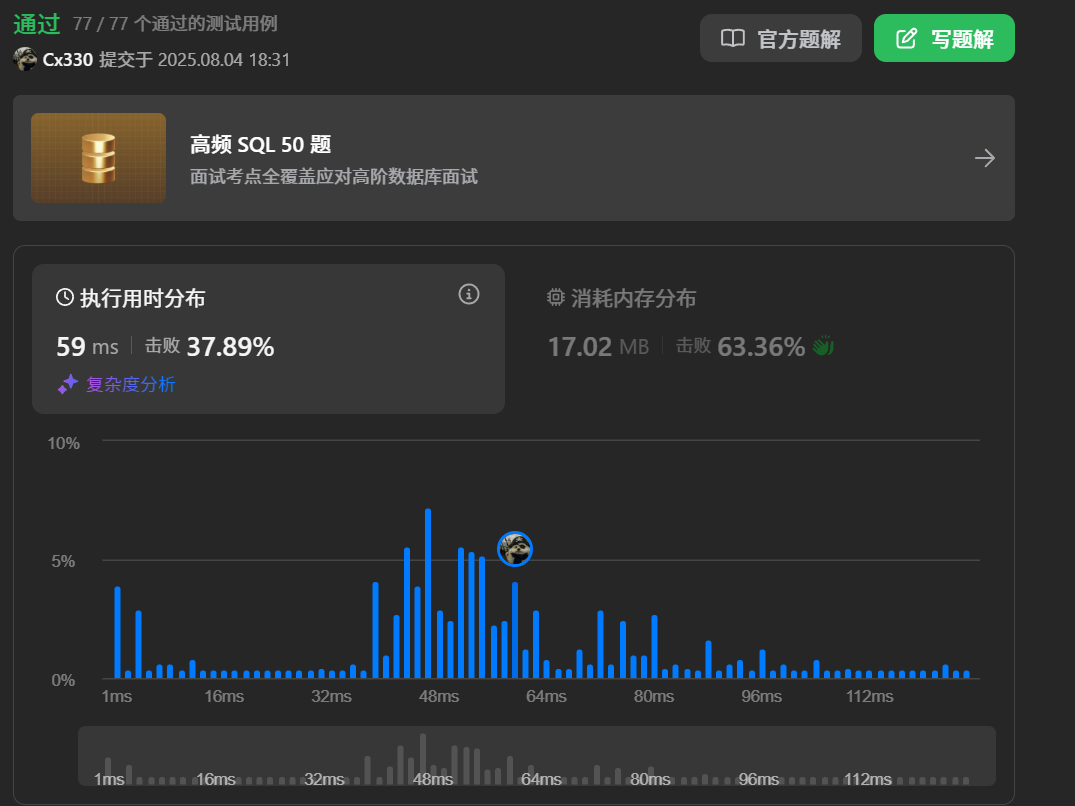Viewport: 1075px width, 806px height.
Task: Click the 击败 63.36% memory percentile
Action: click(x=740, y=347)
